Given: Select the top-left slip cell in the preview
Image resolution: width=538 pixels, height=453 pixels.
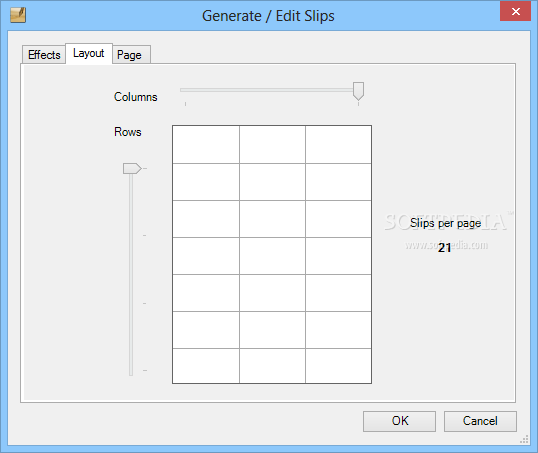Looking at the screenshot, I should (x=206, y=144).
